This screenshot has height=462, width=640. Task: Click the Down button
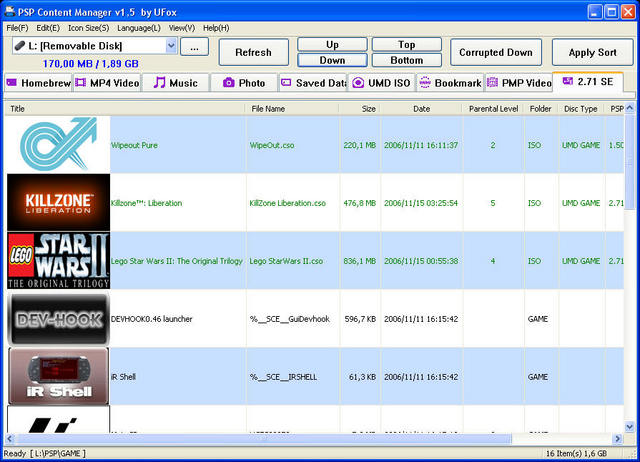[x=332, y=60]
